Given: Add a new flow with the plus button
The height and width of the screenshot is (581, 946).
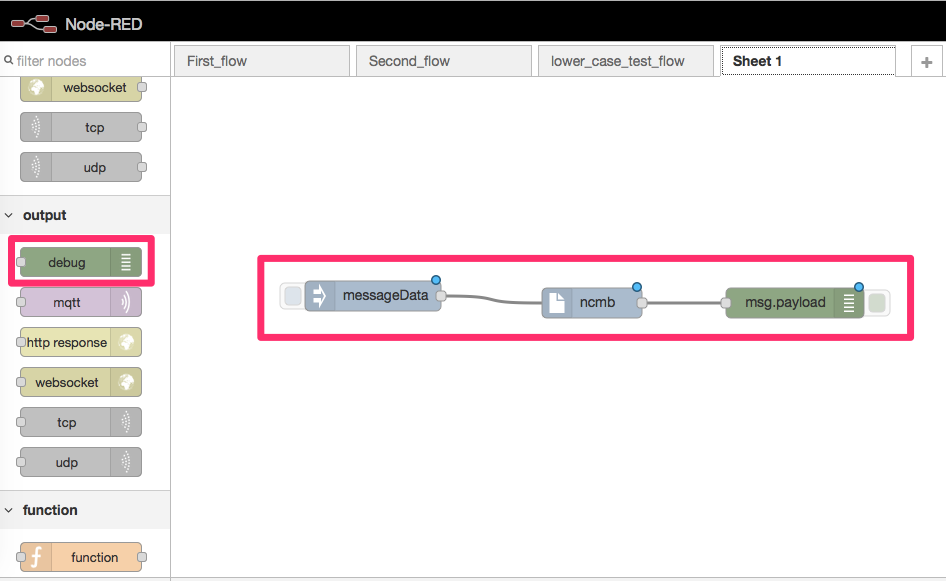Looking at the screenshot, I should click(926, 61).
